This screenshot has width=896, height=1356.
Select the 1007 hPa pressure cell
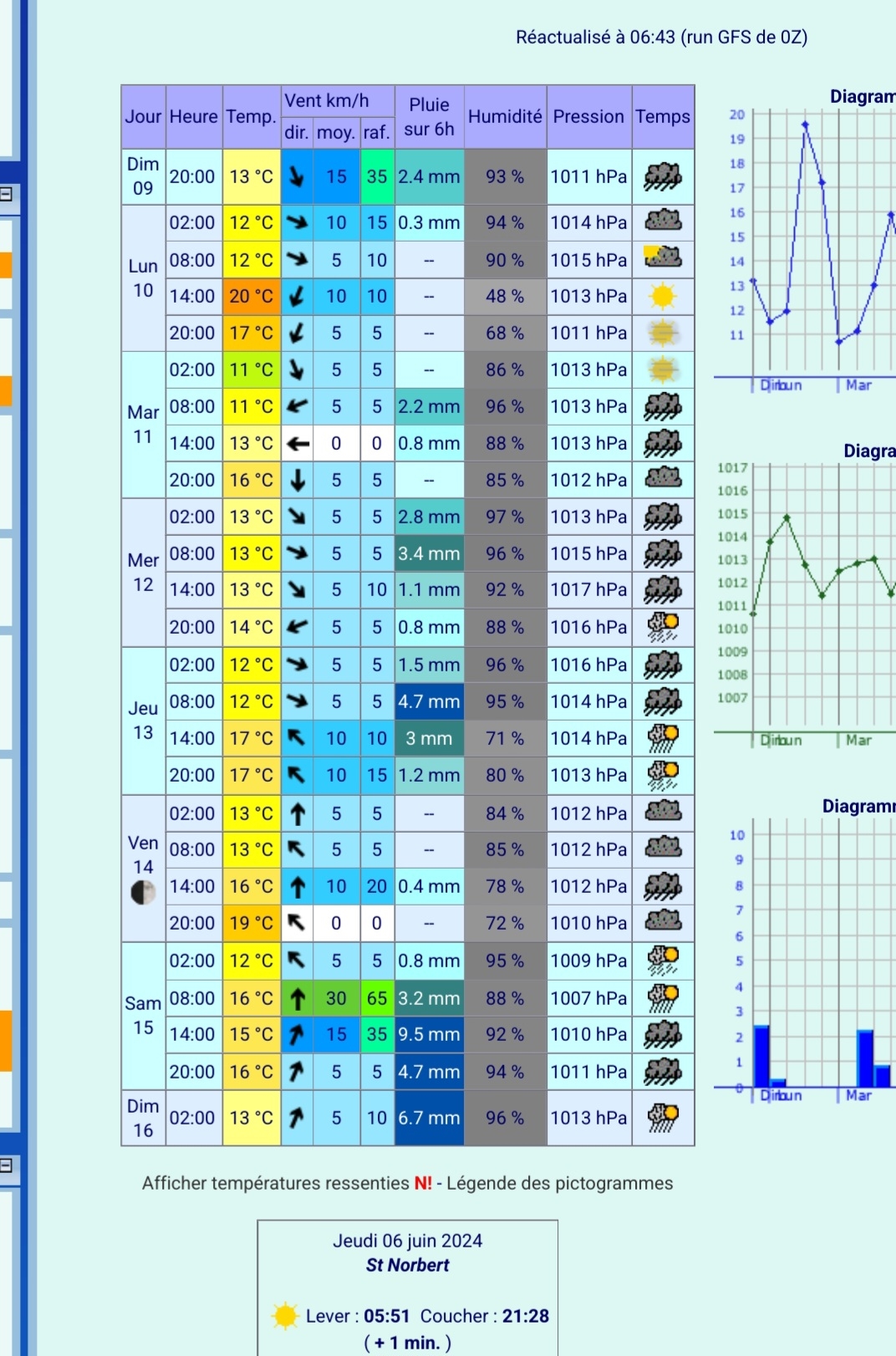[x=588, y=998]
